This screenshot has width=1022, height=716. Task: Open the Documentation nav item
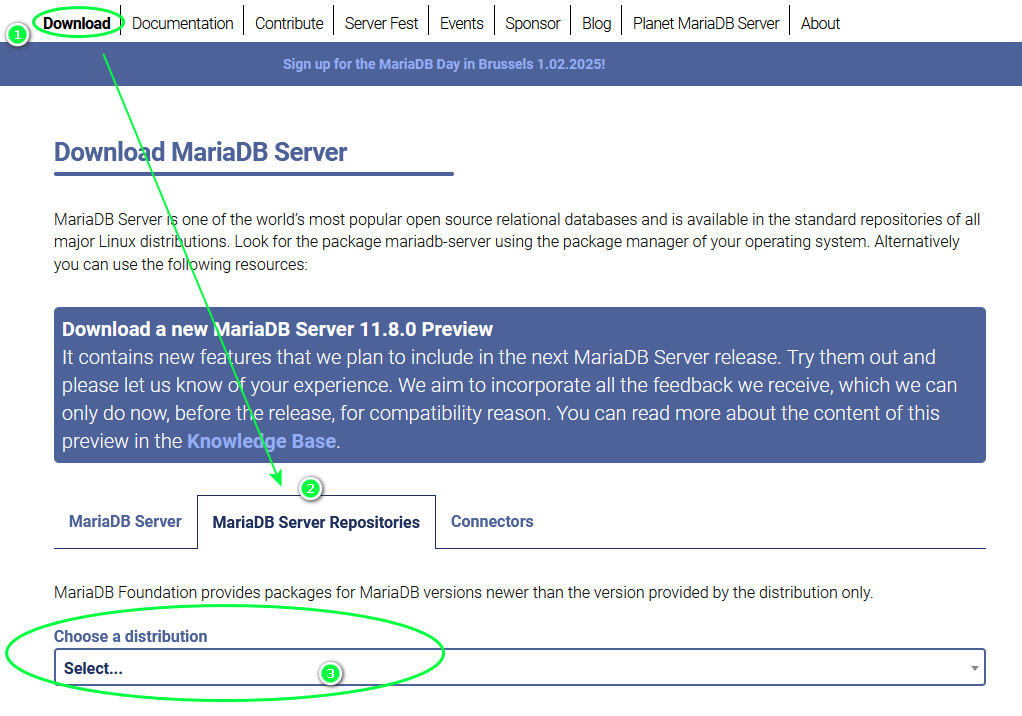point(182,23)
